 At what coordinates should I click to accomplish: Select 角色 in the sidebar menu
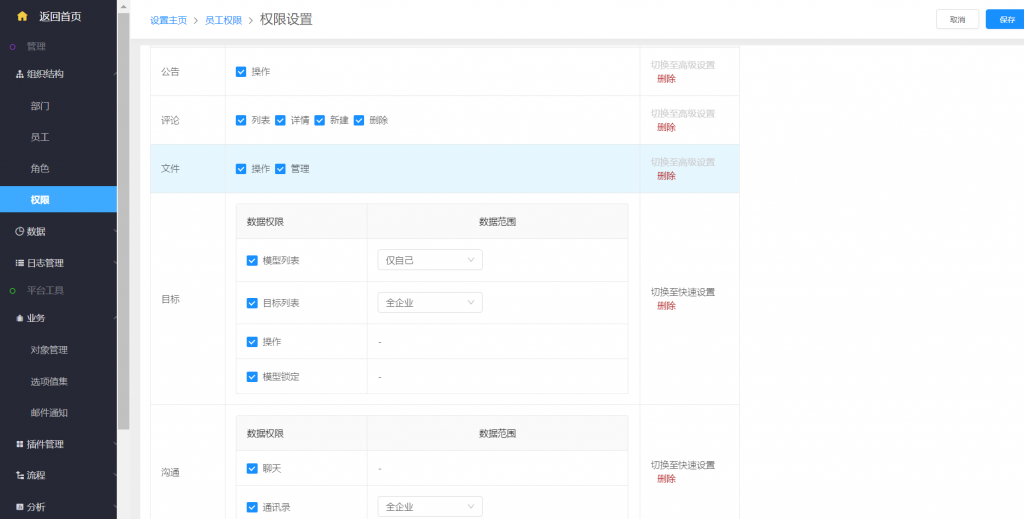point(40,169)
